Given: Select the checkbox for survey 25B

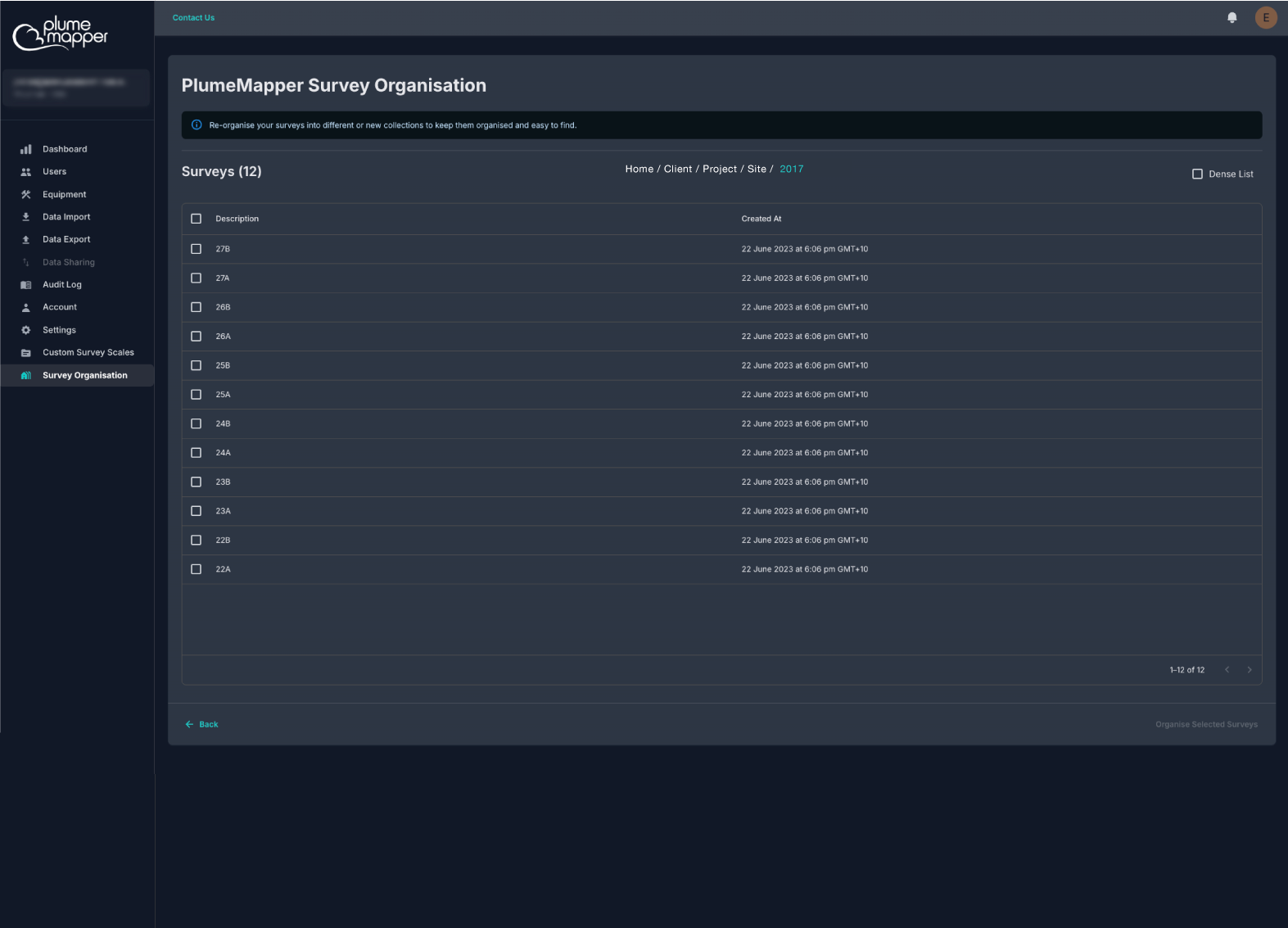Looking at the screenshot, I should (197, 365).
